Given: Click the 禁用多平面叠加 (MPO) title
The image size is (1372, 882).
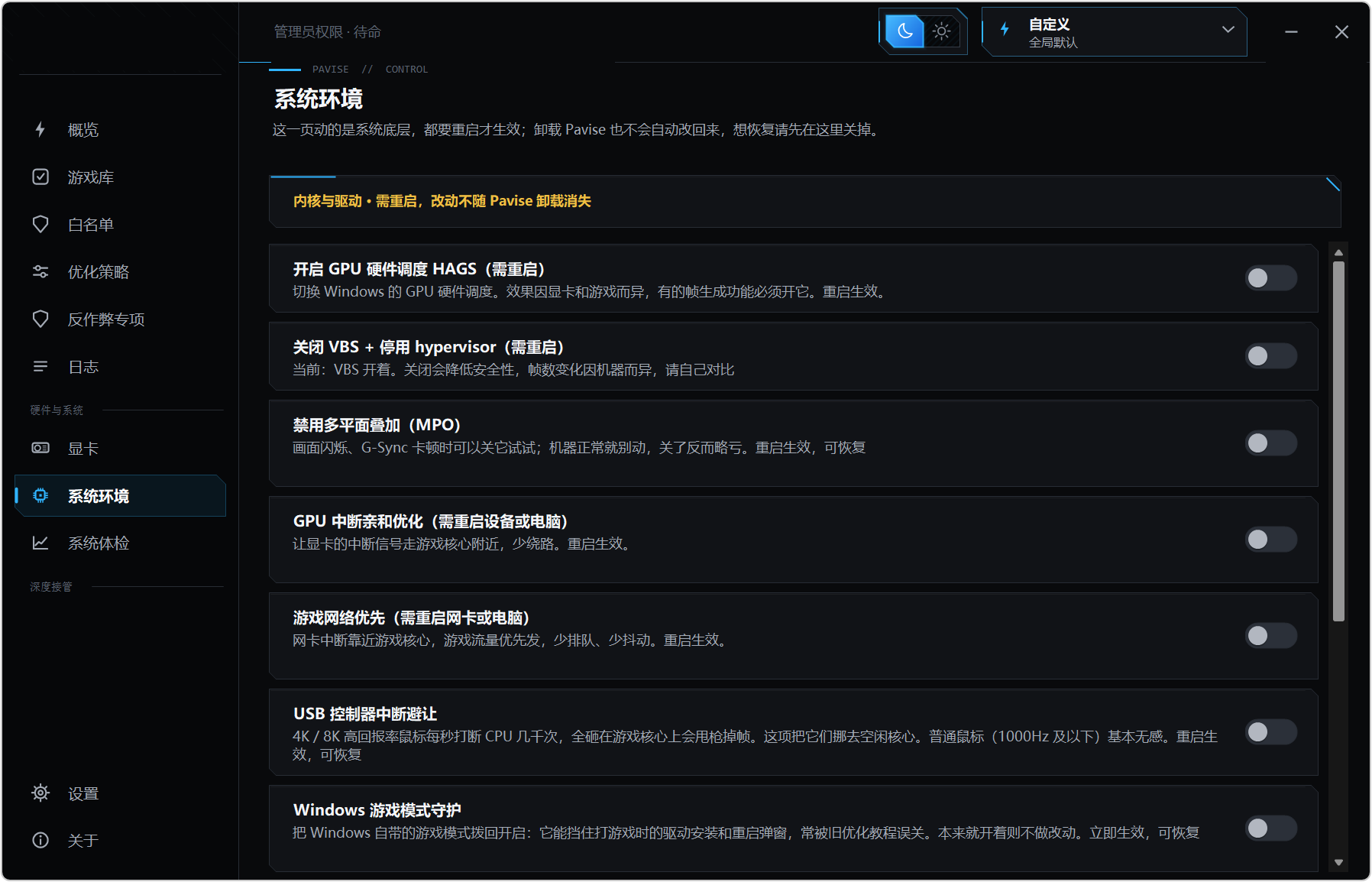Looking at the screenshot, I should tap(377, 425).
